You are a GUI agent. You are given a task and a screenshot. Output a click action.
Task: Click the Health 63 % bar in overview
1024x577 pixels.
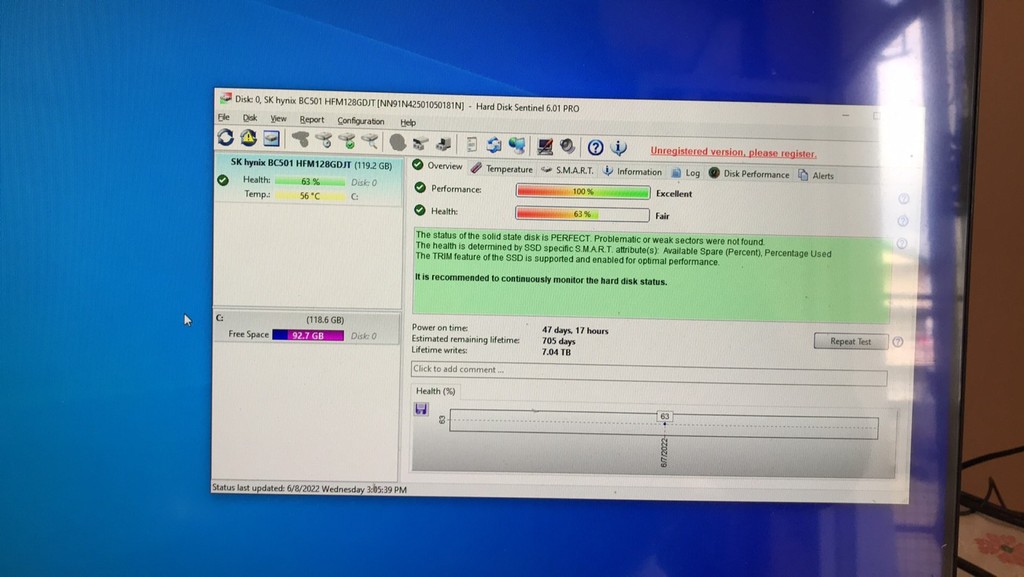(x=582, y=214)
